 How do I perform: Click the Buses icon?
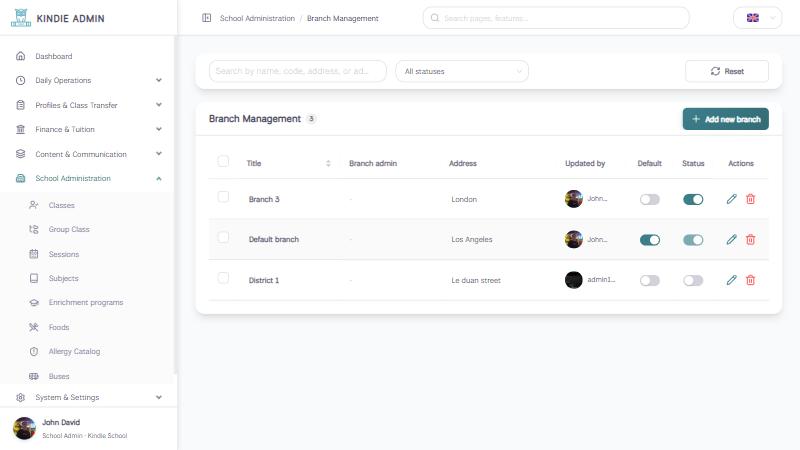[x=34, y=376]
